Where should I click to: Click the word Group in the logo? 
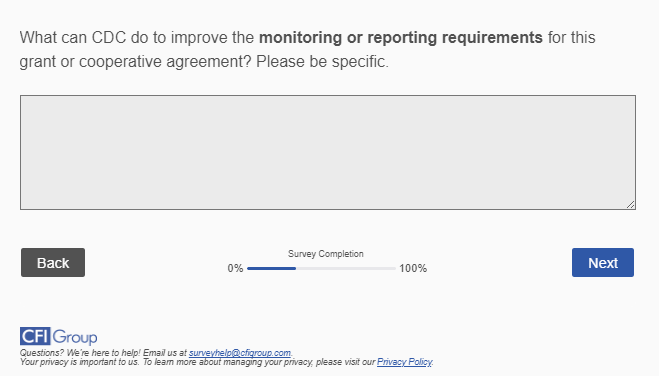pyautogui.click(x=75, y=337)
